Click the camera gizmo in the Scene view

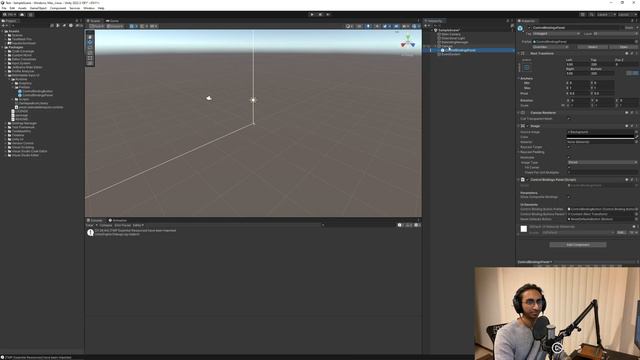(x=209, y=98)
